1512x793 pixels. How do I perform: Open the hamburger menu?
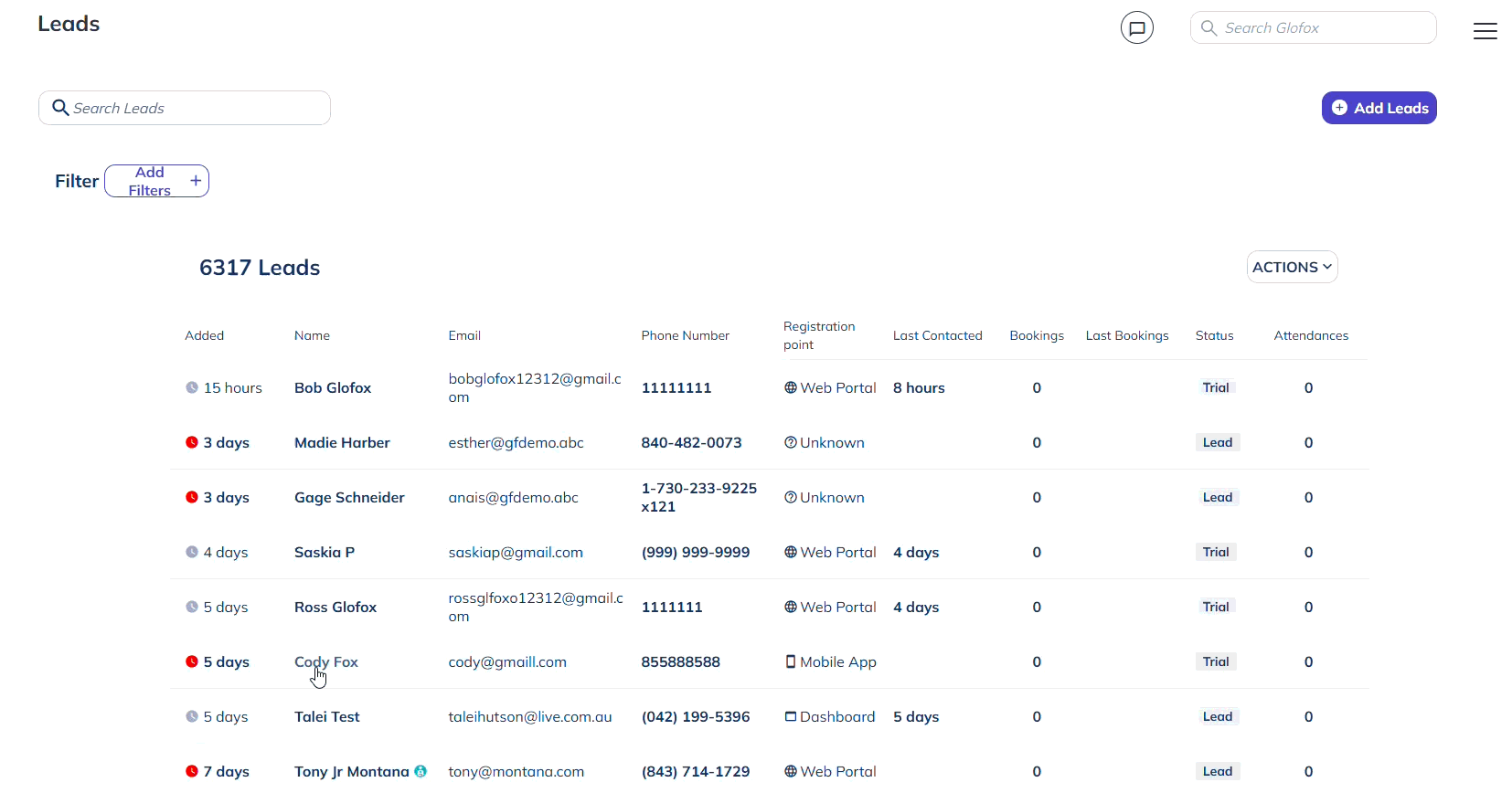[1485, 31]
